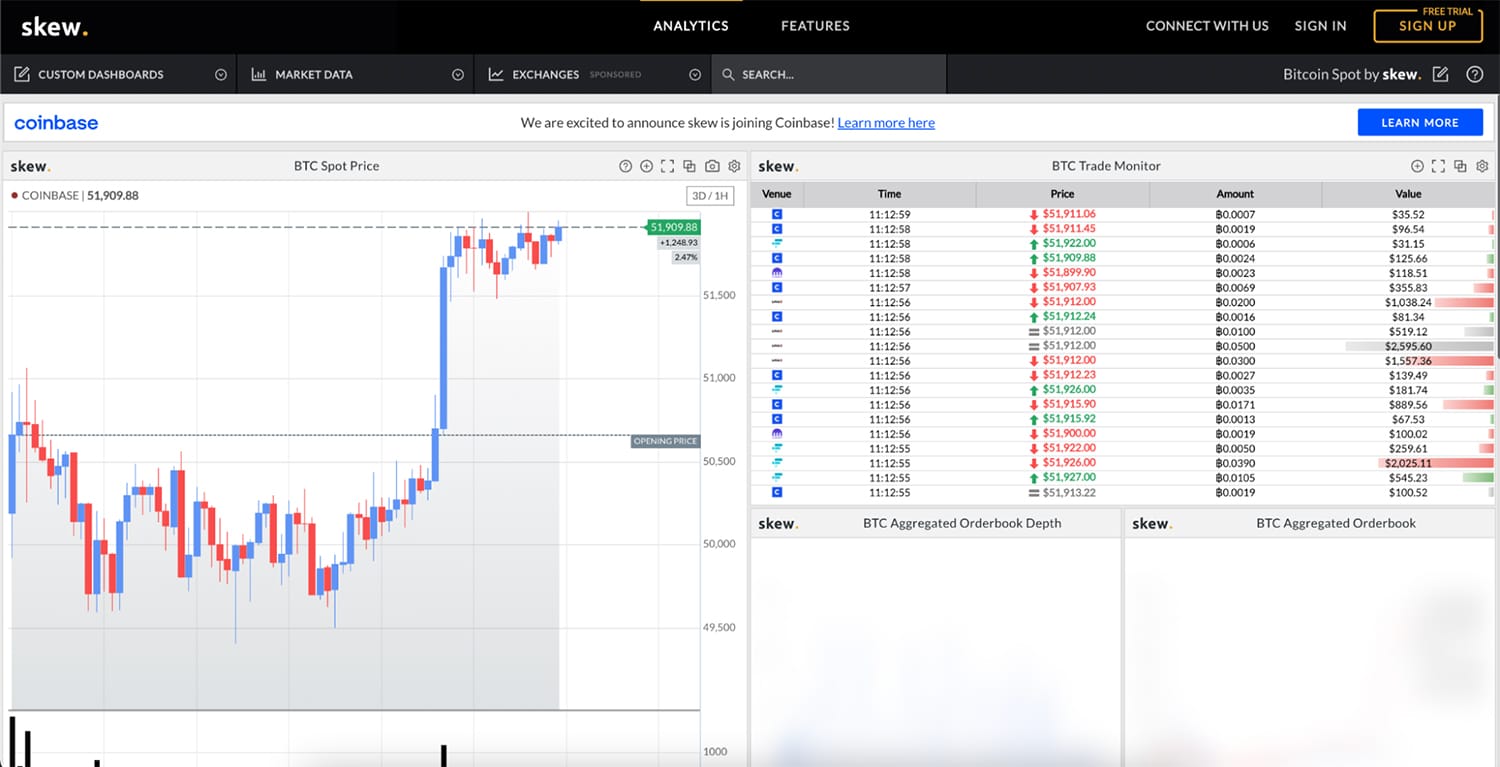
Task: Click the 2.47% change label on chart
Action: [686, 257]
